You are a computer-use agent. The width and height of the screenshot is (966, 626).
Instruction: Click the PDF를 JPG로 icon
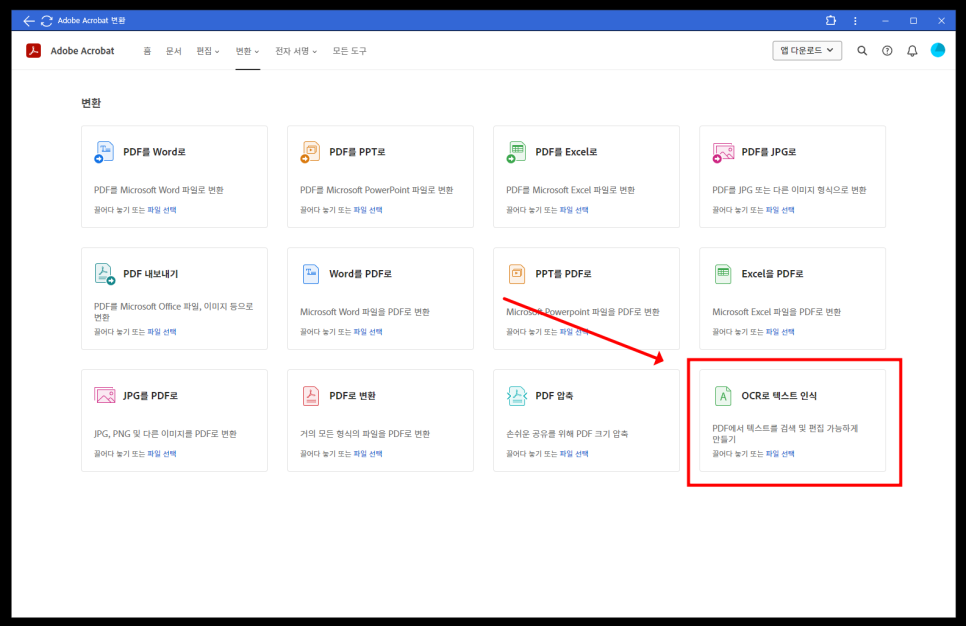tap(723, 152)
